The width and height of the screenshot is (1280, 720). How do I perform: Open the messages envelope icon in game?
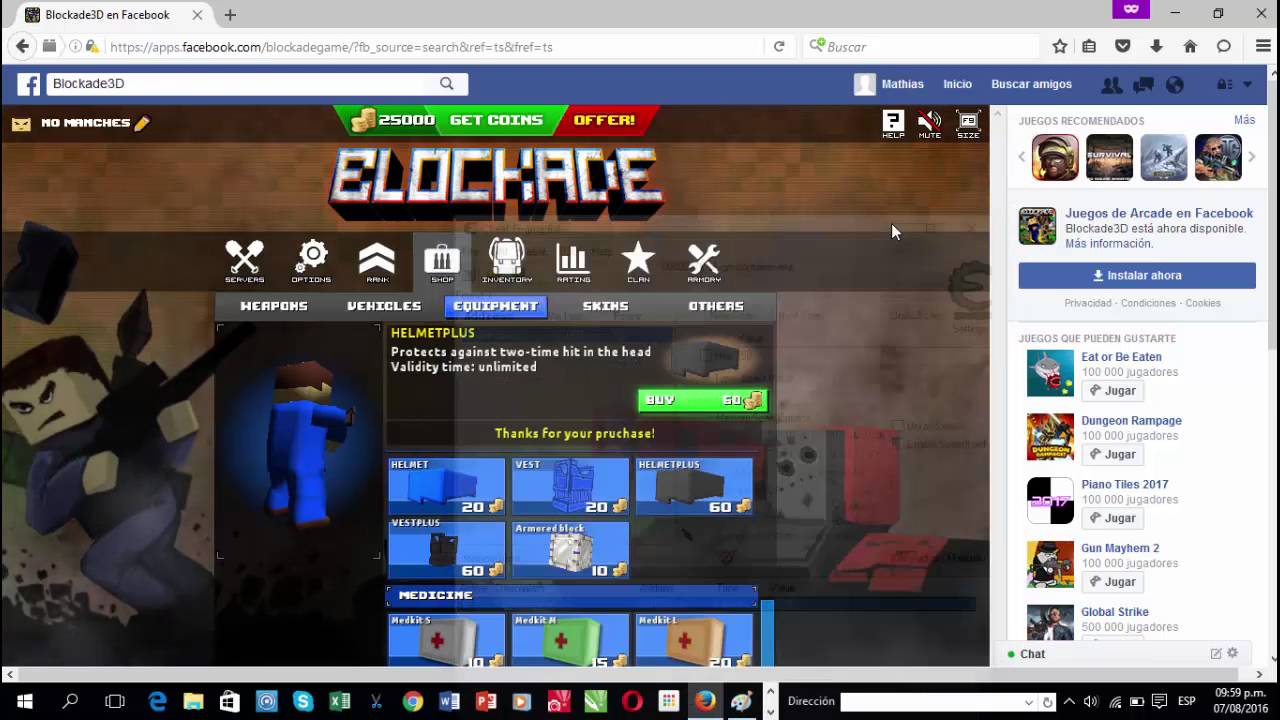[x=21, y=124]
